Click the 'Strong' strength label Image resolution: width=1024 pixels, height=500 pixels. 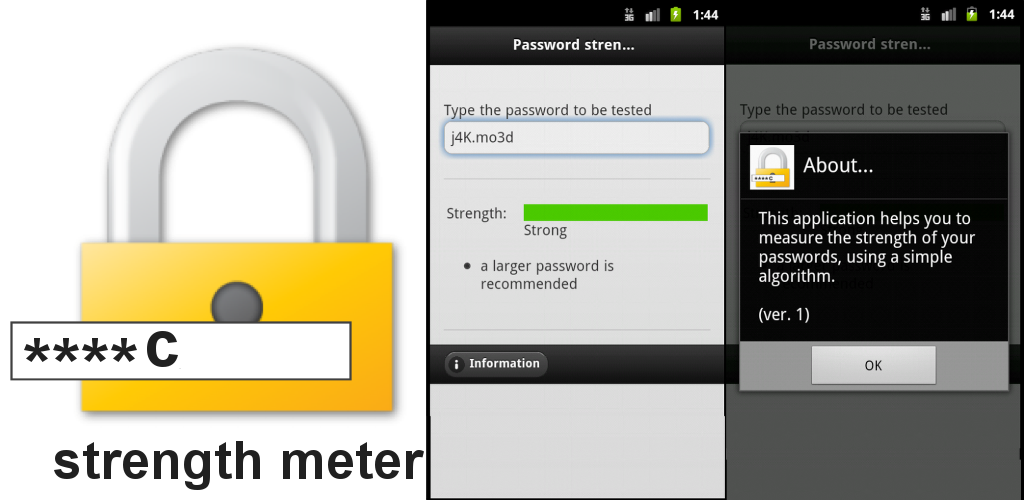coord(545,230)
